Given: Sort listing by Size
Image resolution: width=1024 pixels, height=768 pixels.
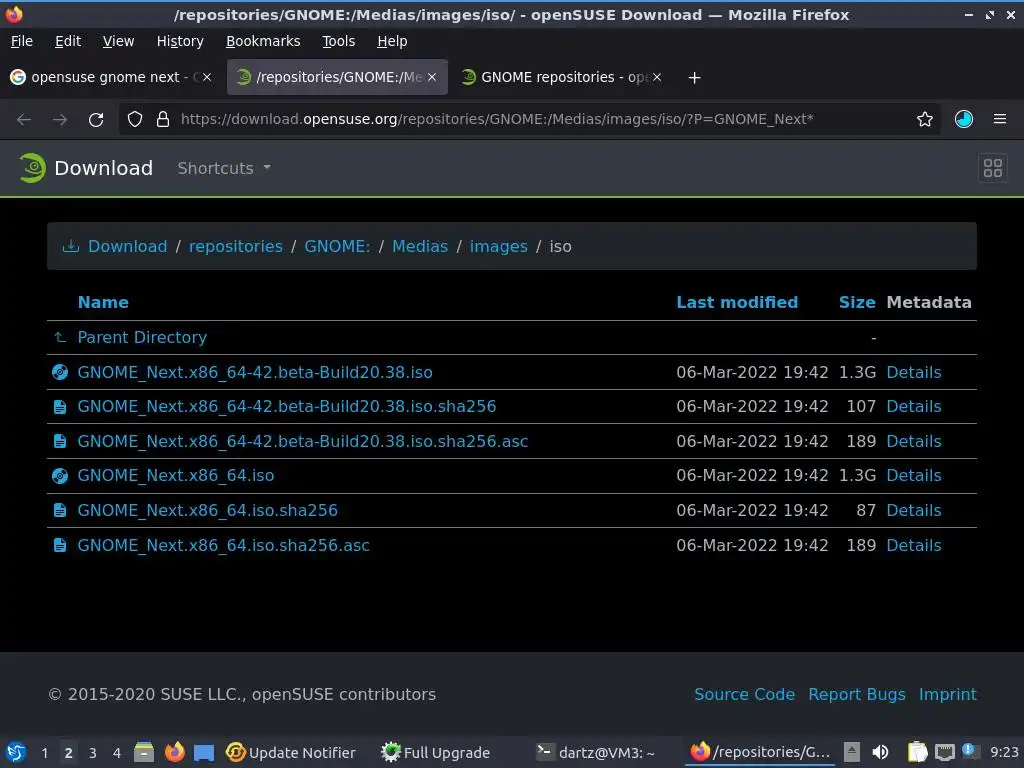Looking at the screenshot, I should (x=857, y=302).
